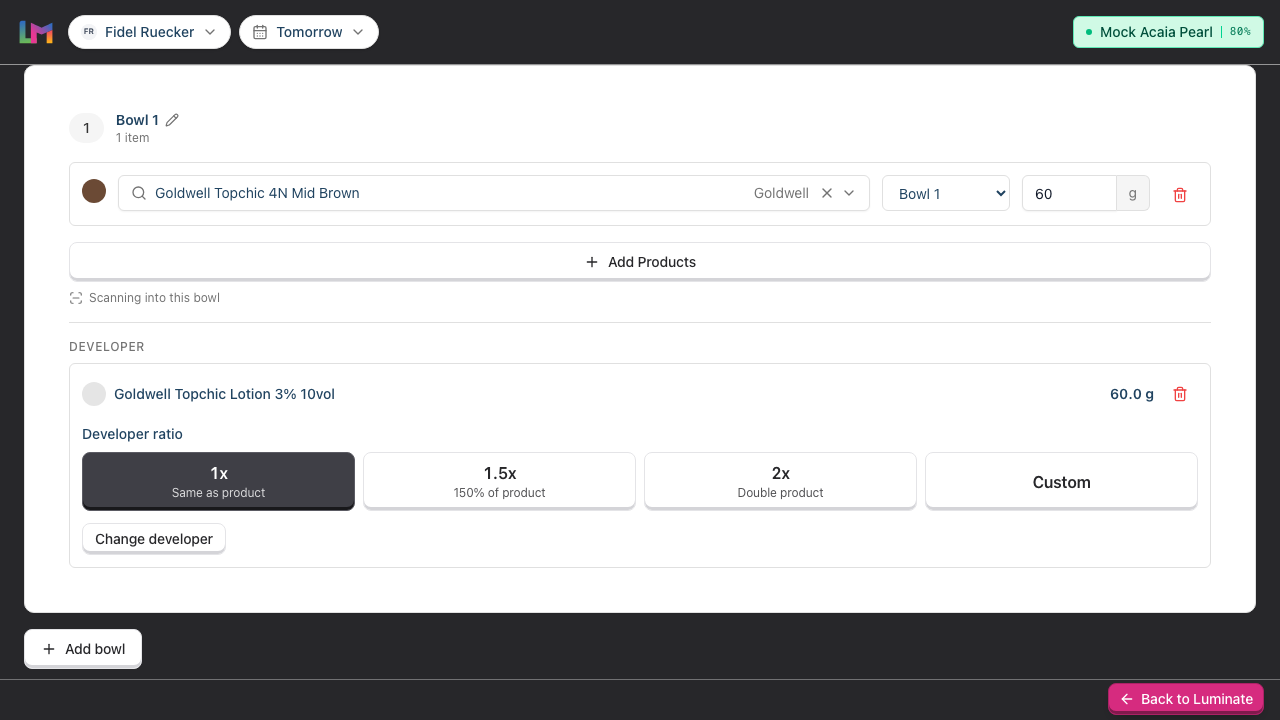Screen dimensions: 1280x720
Task: Click the calendar icon beside Tomorrow
Action: point(260,32)
